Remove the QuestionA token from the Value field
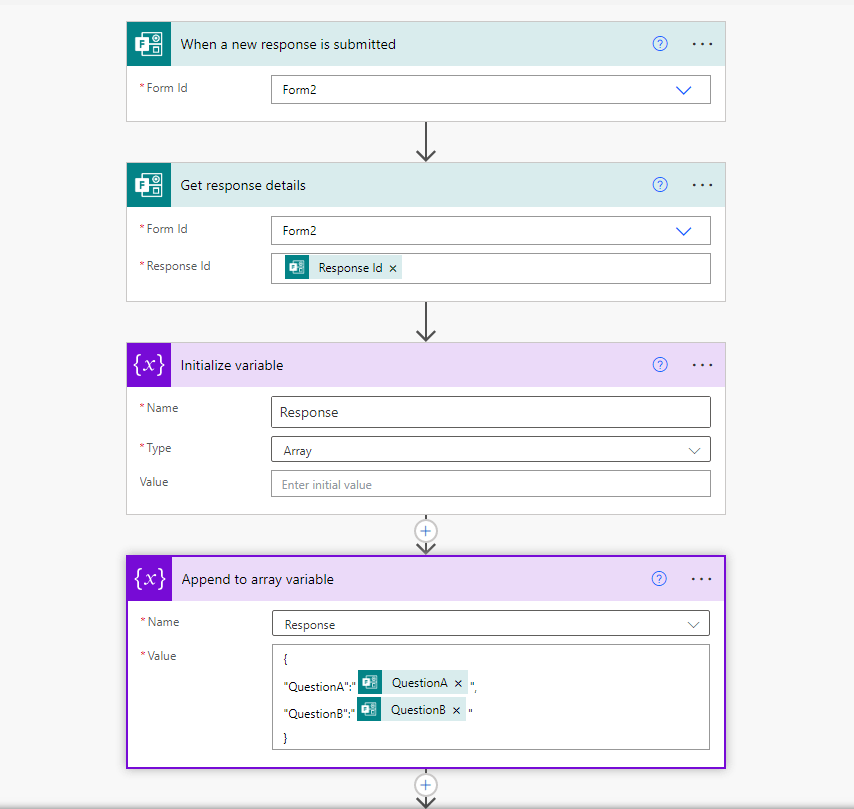 (457, 683)
